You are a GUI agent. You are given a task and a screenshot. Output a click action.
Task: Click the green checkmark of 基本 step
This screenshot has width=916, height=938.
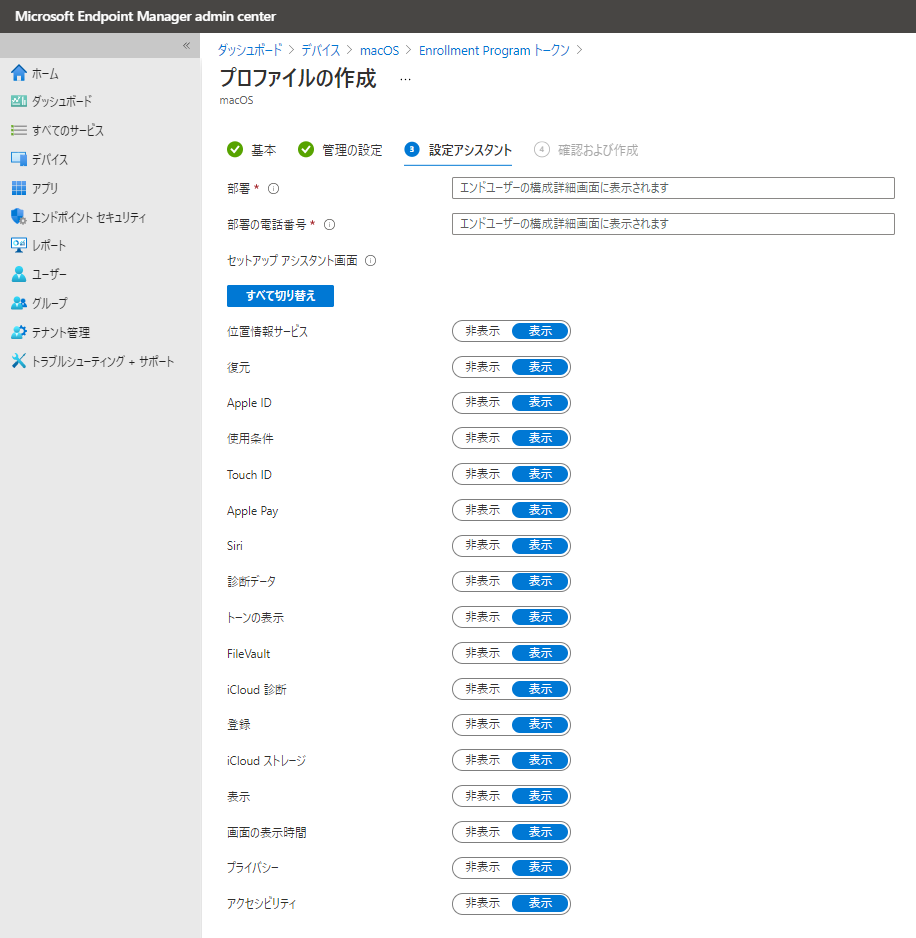pyautogui.click(x=235, y=150)
